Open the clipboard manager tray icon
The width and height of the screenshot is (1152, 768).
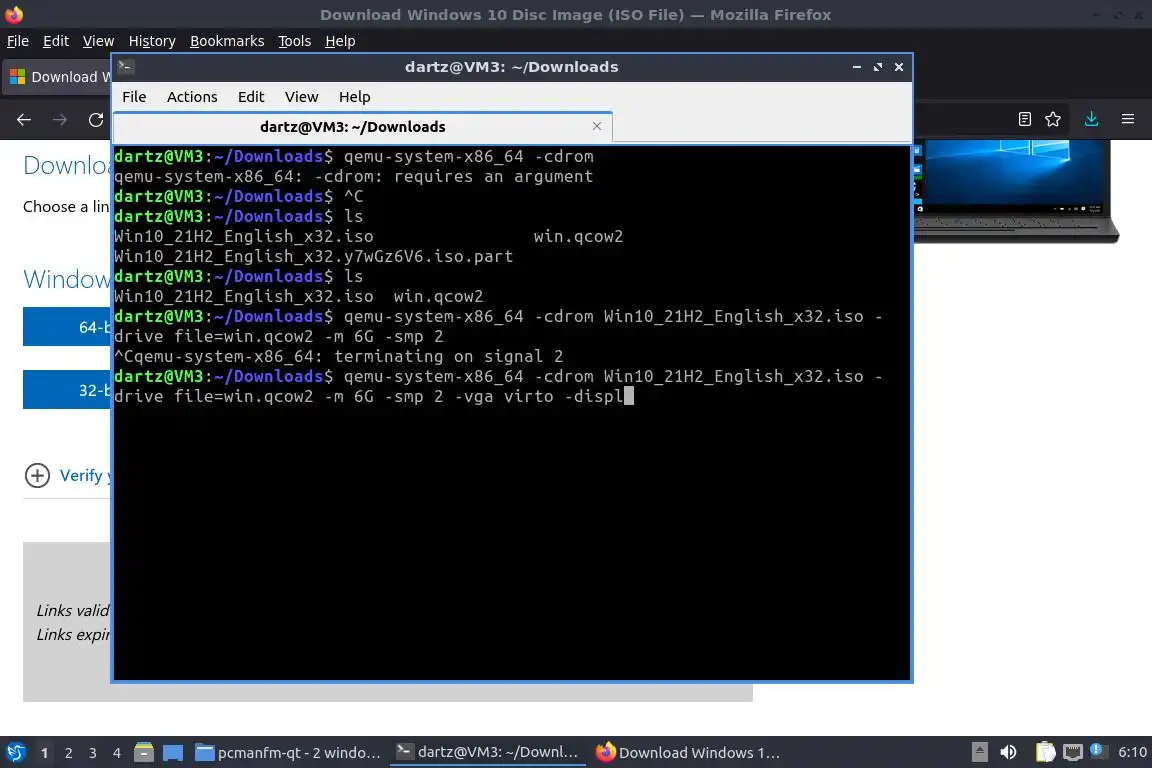(x=1045, y=752)
